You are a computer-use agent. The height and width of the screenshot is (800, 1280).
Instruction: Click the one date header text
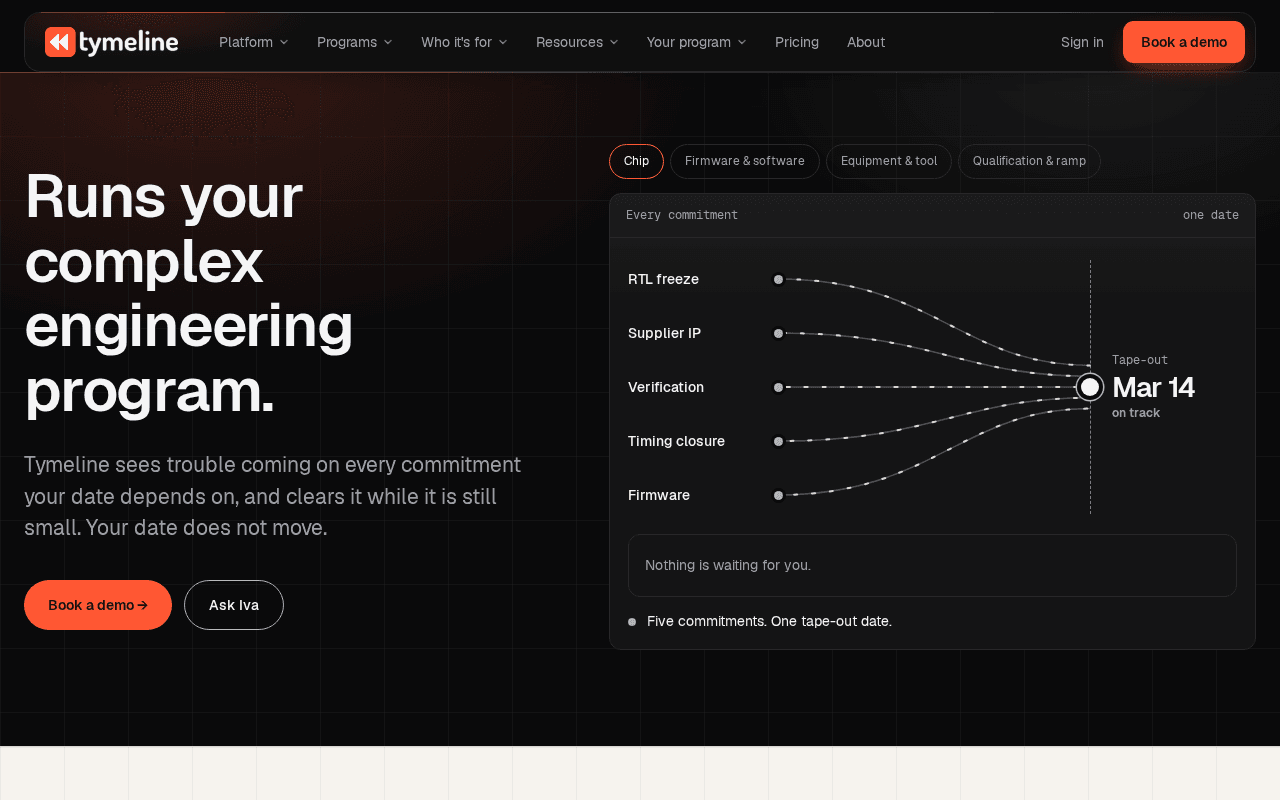coord(1211,215)
